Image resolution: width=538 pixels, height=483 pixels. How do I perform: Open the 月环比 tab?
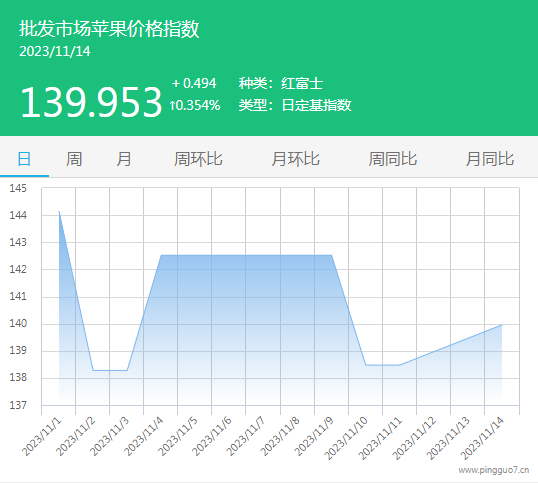(295, 159)
